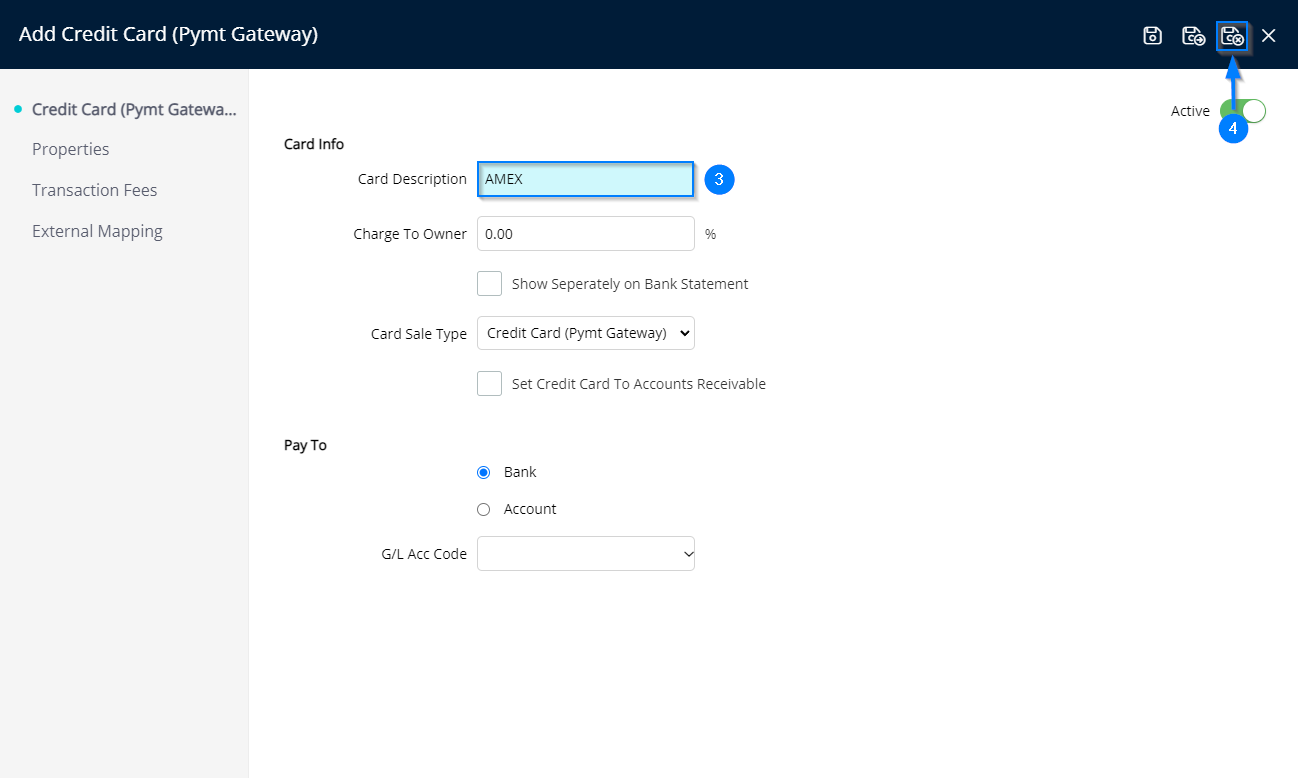
Task: Switch to Transaction Fees section
Action: pyautogui.click(x=95, y=190)
